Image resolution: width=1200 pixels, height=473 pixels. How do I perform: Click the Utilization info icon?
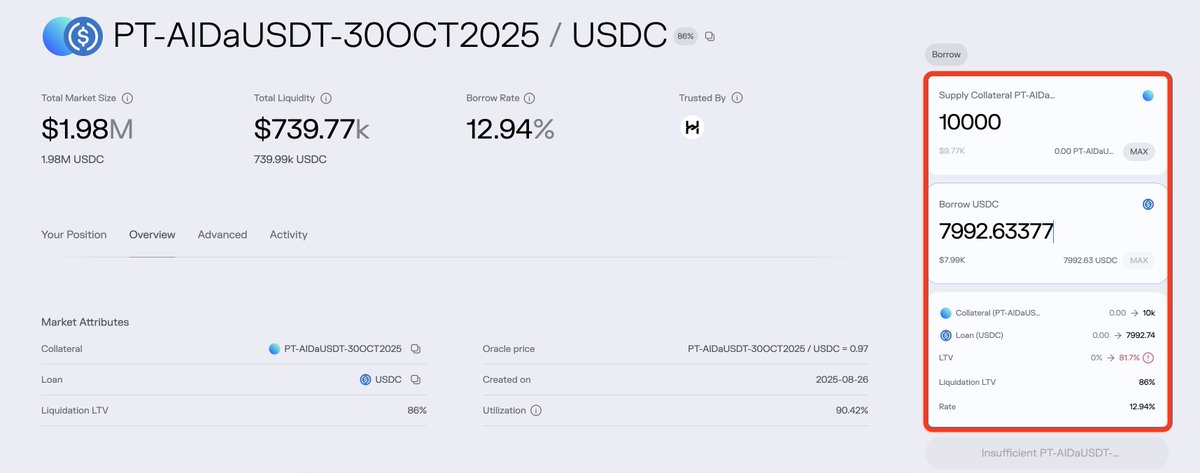coord(536,411)
